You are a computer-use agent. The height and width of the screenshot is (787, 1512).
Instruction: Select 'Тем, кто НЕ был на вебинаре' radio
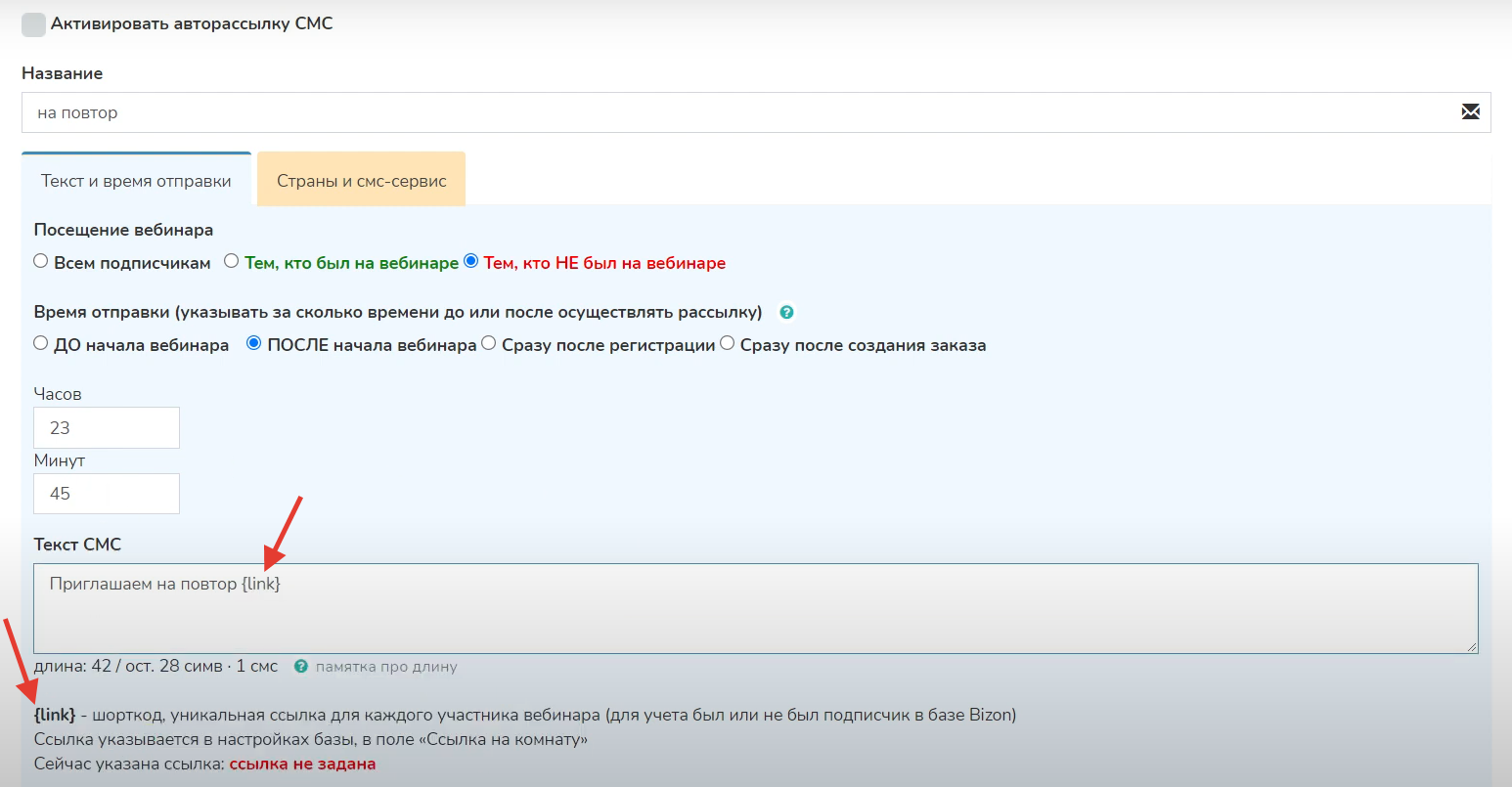point(471,261)
